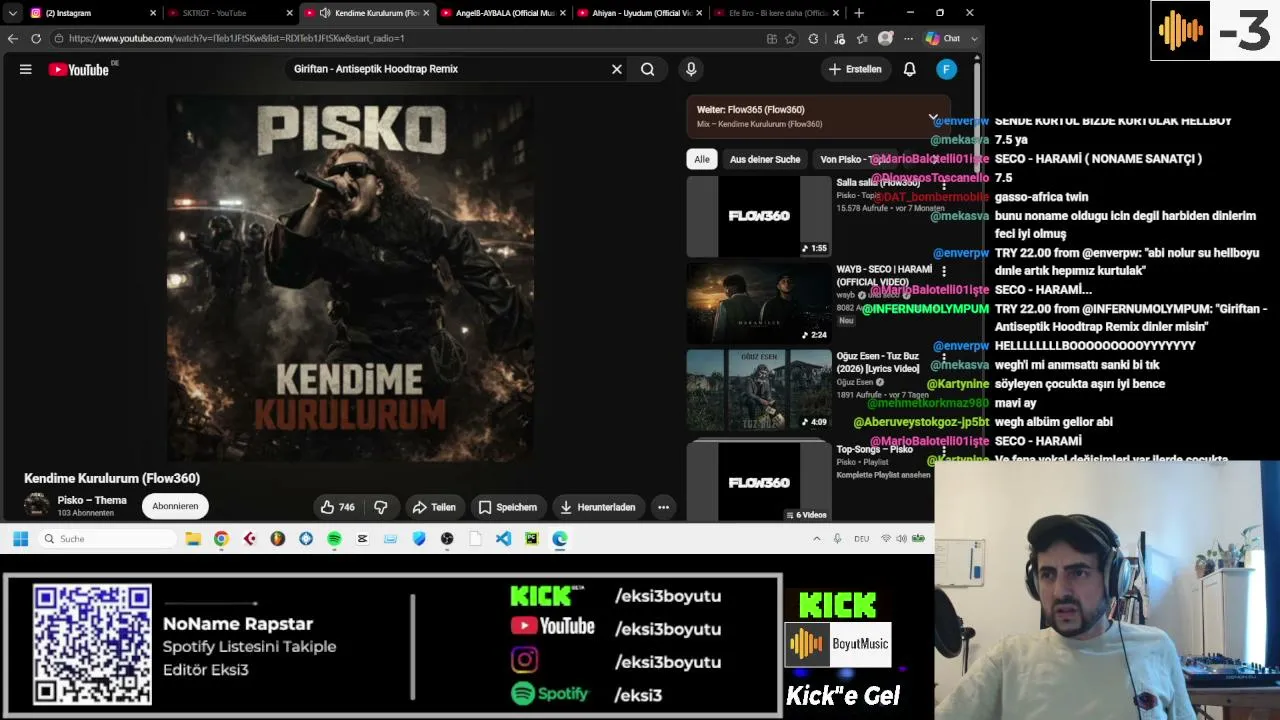The image size is (1280, 720).
Task: Go back in browser history
Action: tap(12, 38)
